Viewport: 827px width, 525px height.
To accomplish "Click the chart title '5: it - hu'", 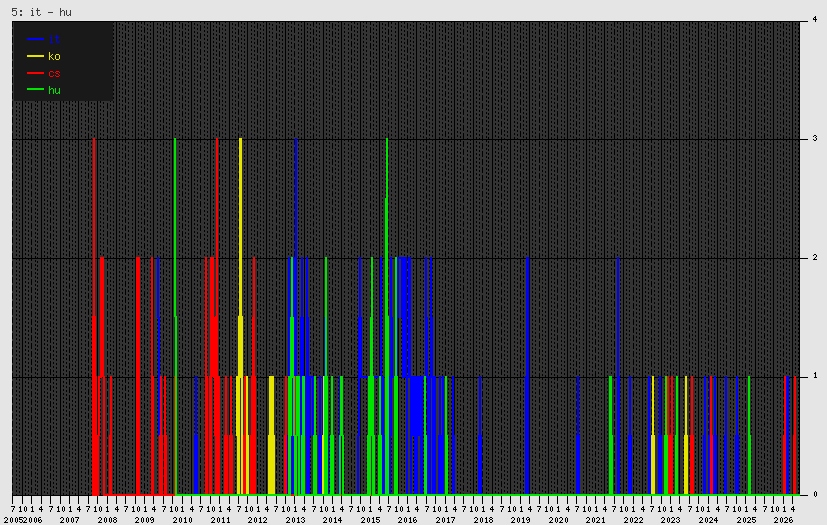I will tap(42, 12).
